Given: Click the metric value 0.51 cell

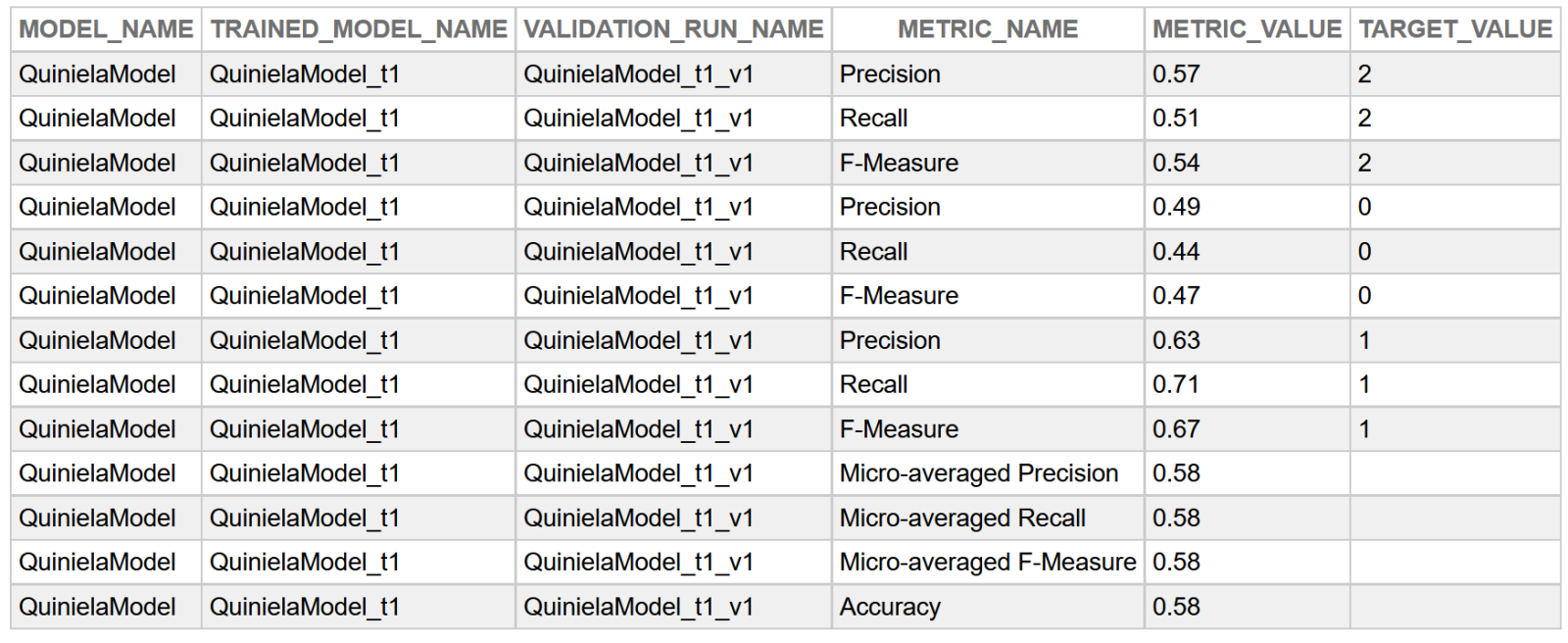Looking at the screenshot, I should [x=1176, y=119].
